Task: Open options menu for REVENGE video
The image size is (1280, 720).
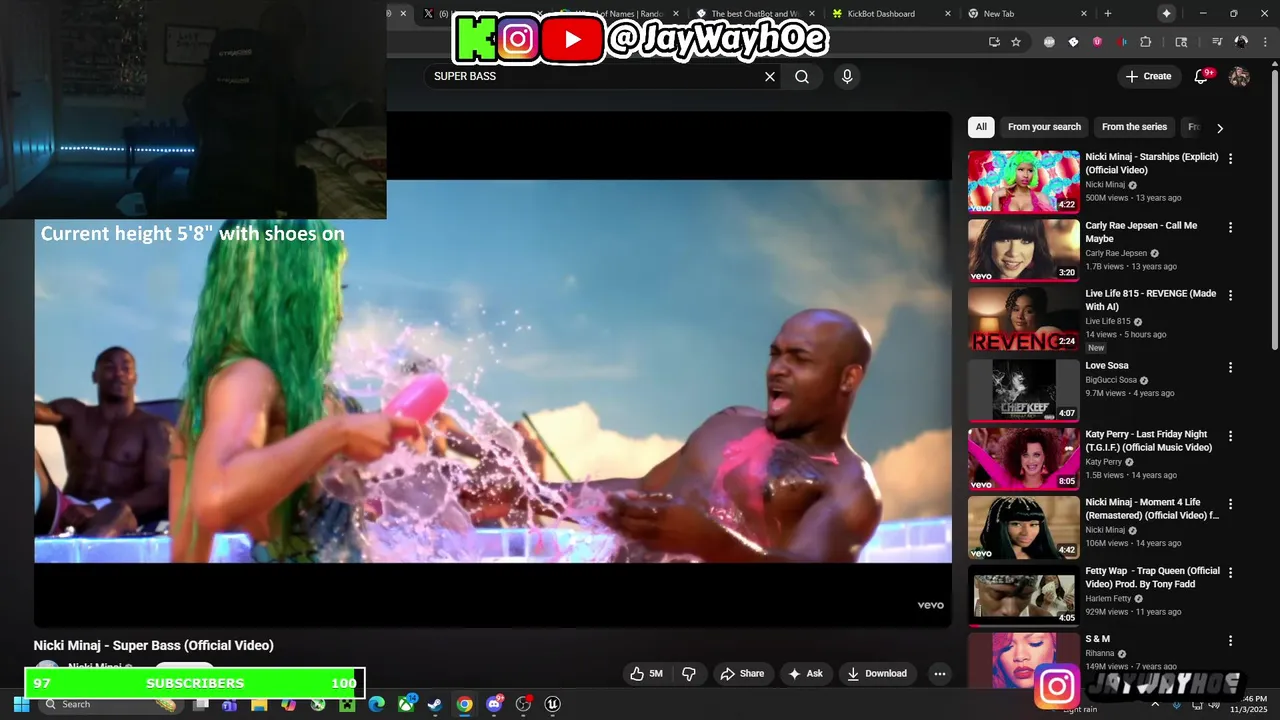Action: click(x=1230, y=295)
